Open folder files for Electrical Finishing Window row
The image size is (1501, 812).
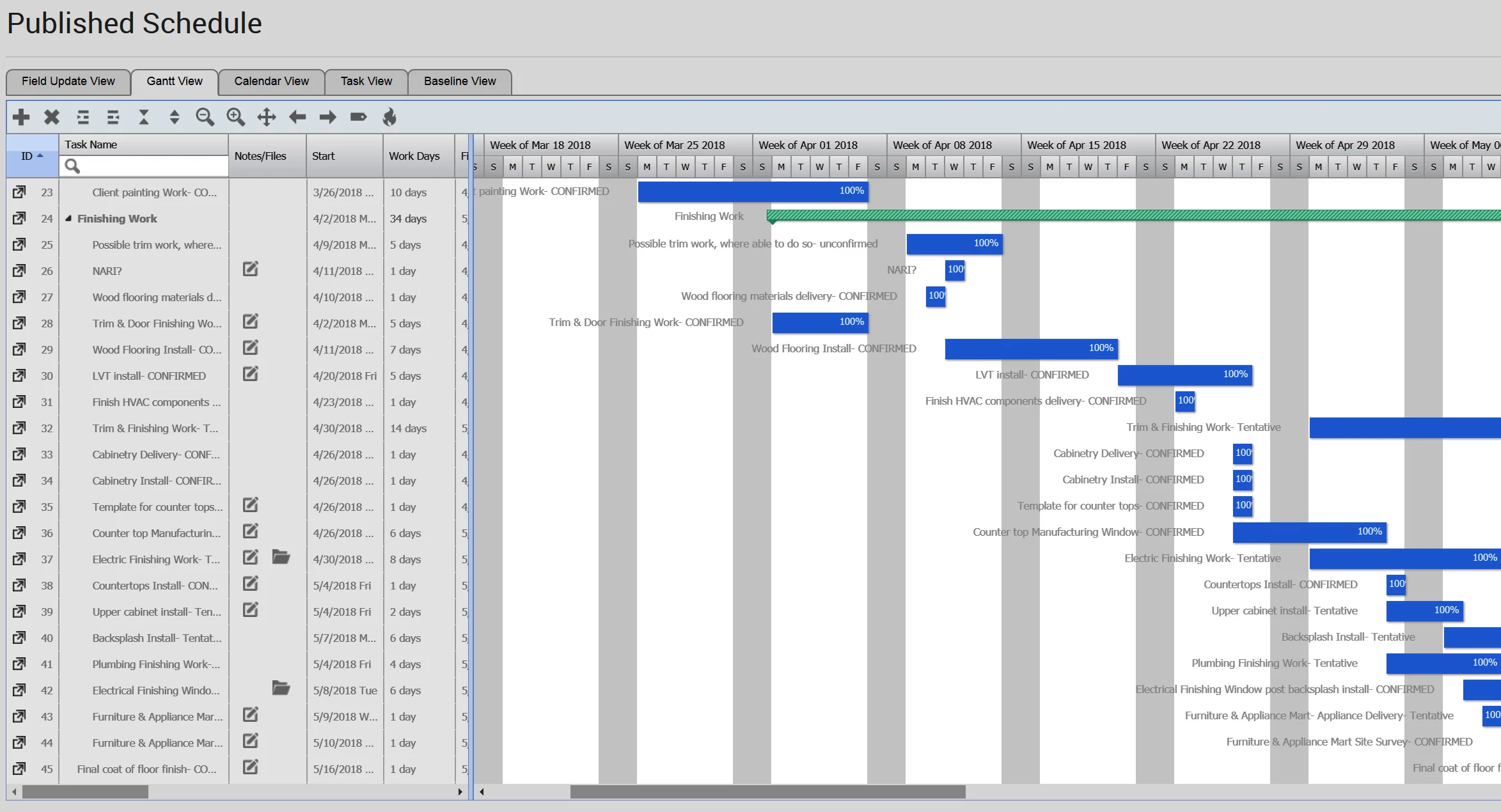point(281,689)
